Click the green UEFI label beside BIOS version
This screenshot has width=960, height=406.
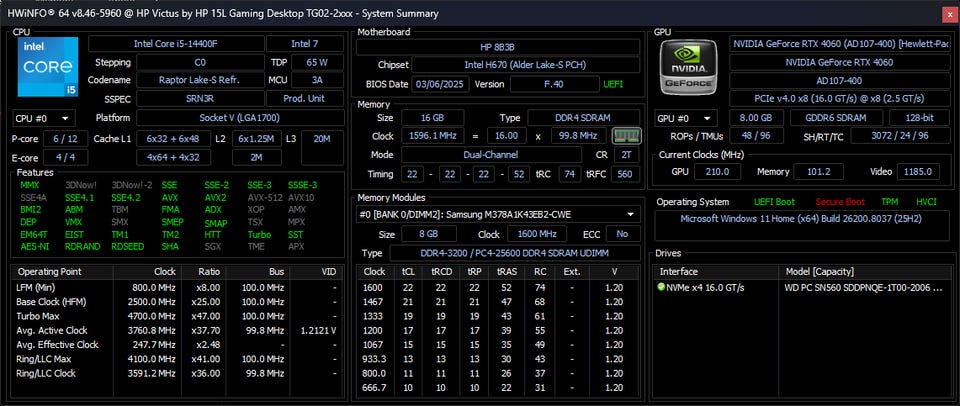click(612, 84)
